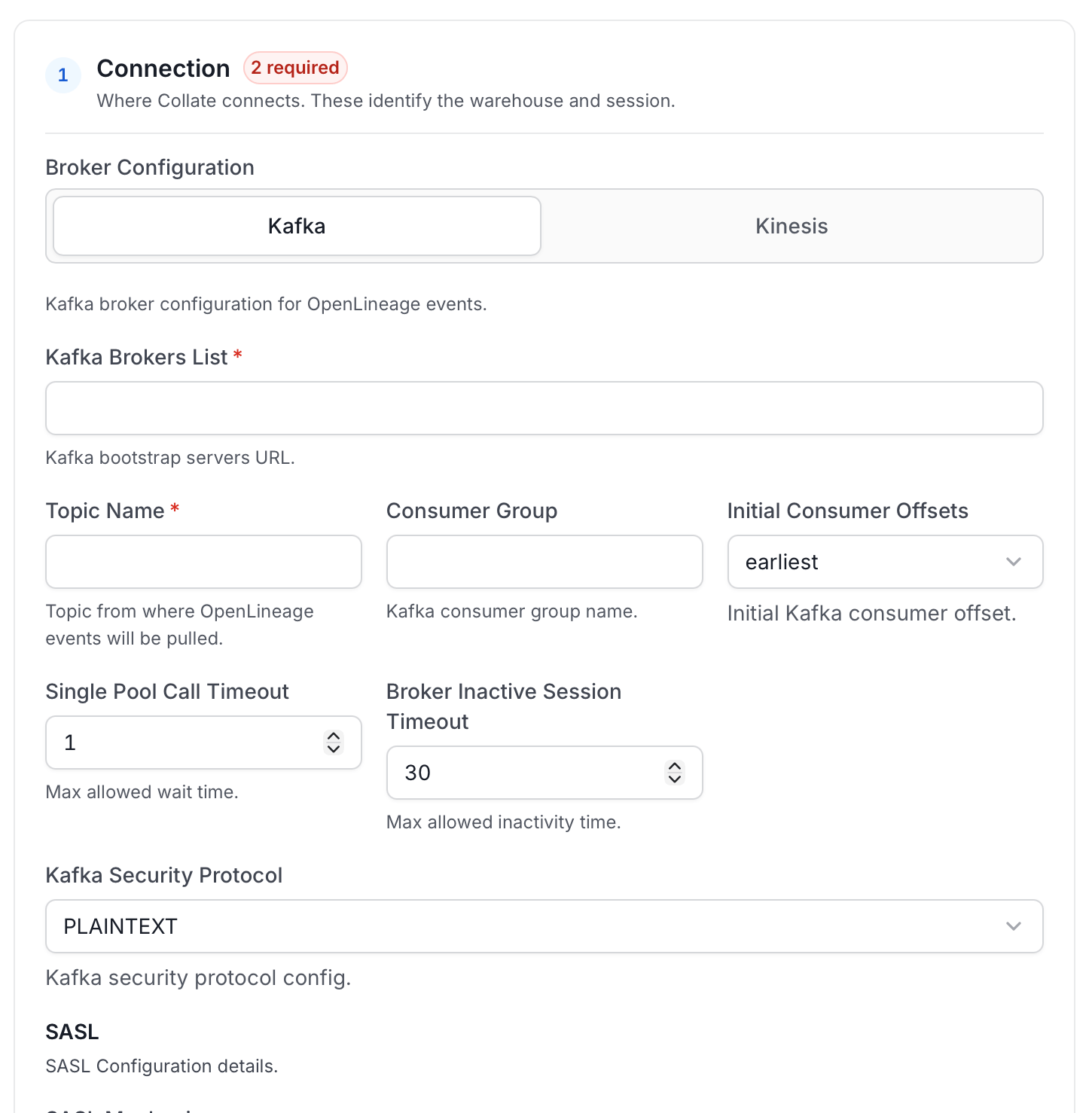Click the 'Topic from where OpenLineage events' hint
The width and height of the screenshot is (1092, 1113).
click(x=180, y=625)
